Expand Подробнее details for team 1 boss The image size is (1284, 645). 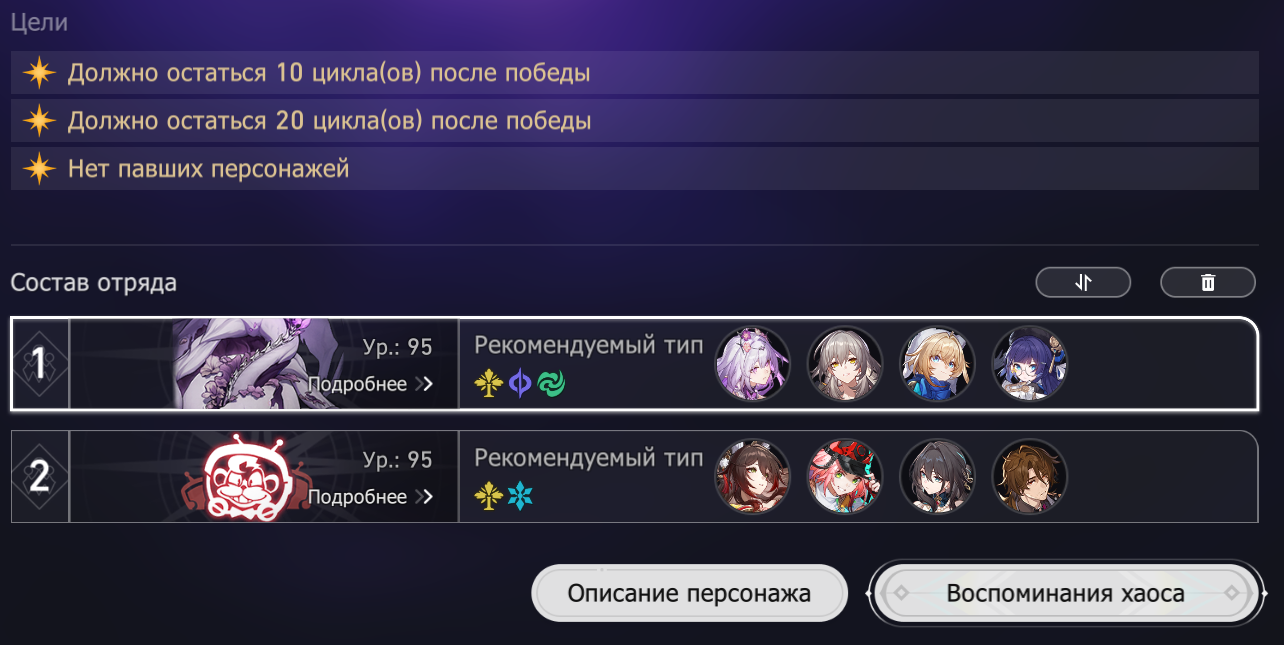pyautogui.click(x=370, y=384)
